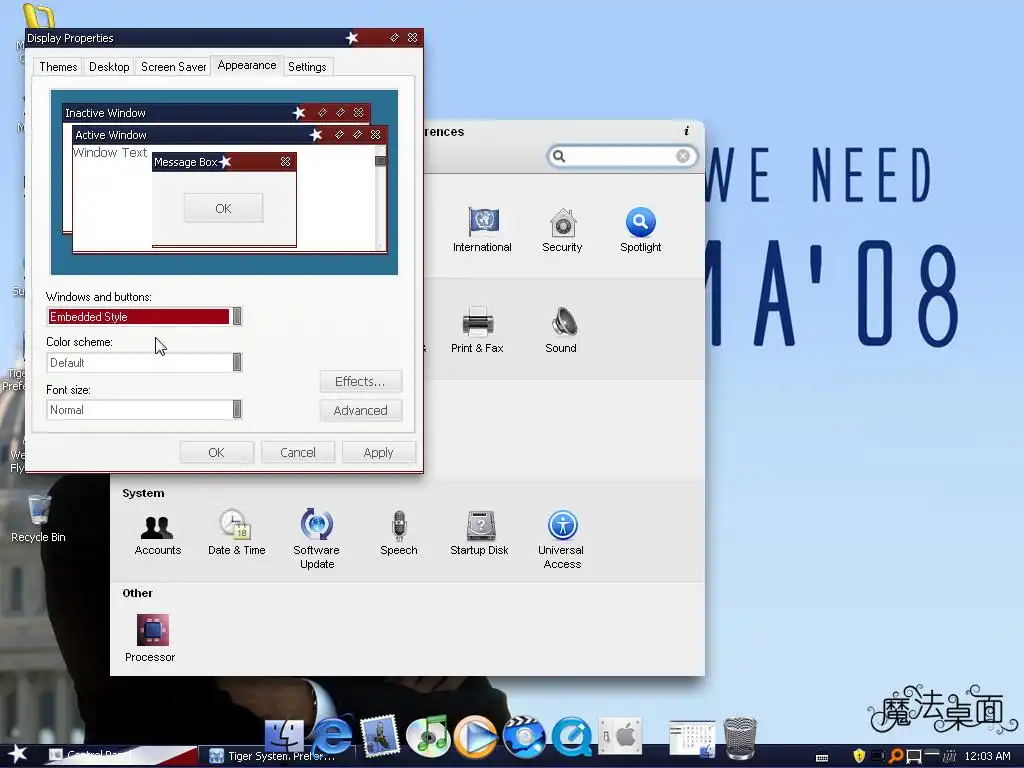The image size is (1024, 768).
Task: Launch iTunes from the dock
Action: coord(426,736)
